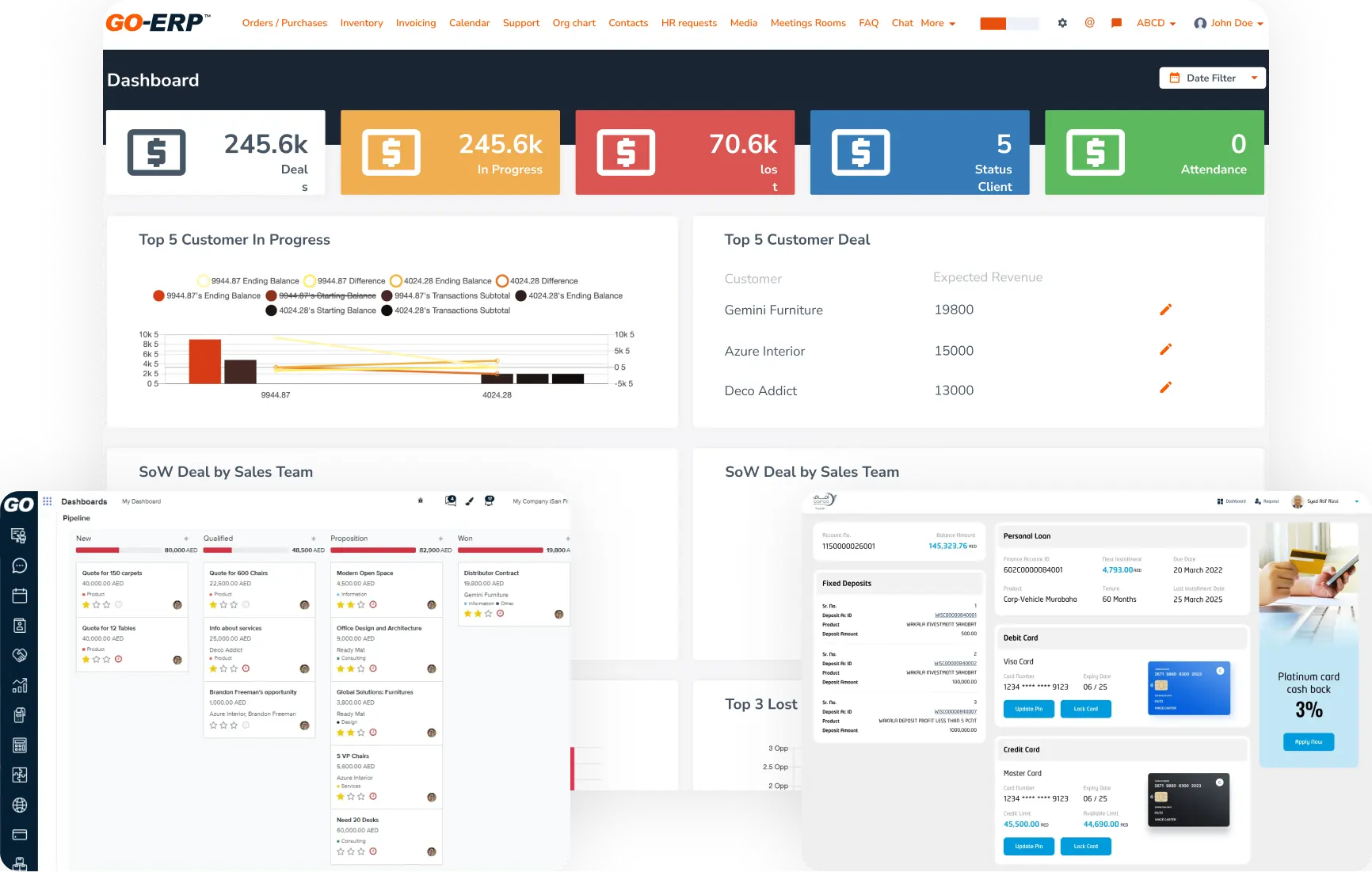The height and width of the screenshot is (872, 1372).
Task: Click the pencil icon for Deco Addict
Action: 1165,387
